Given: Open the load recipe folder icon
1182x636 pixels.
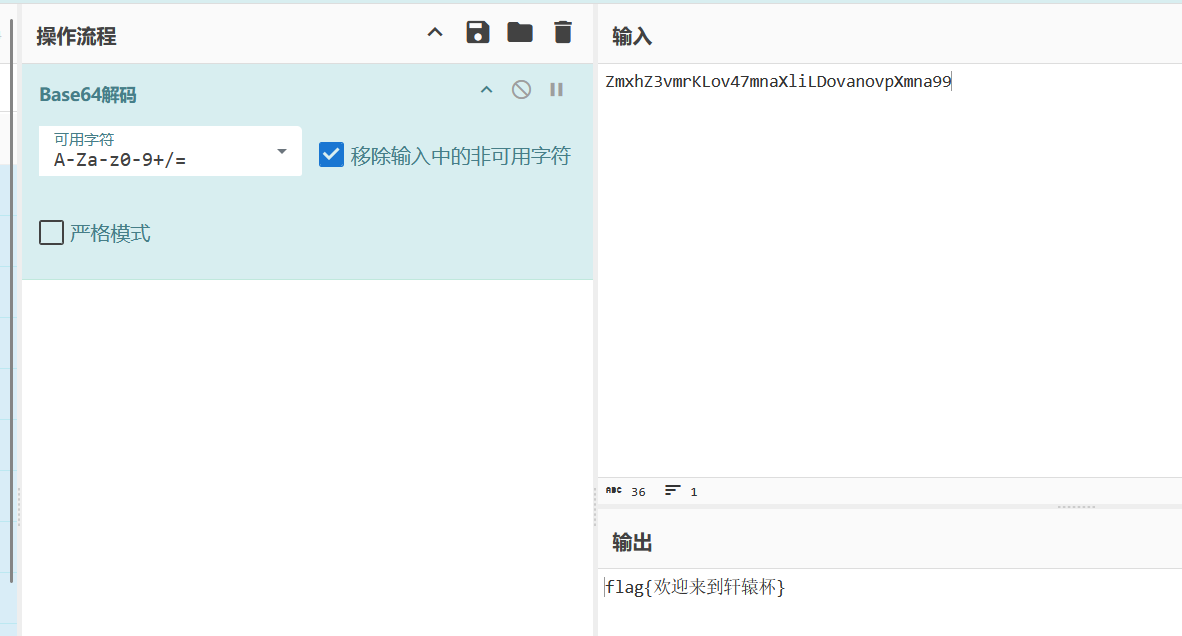Looking at the screenshot, I should [x=520, y=33].
